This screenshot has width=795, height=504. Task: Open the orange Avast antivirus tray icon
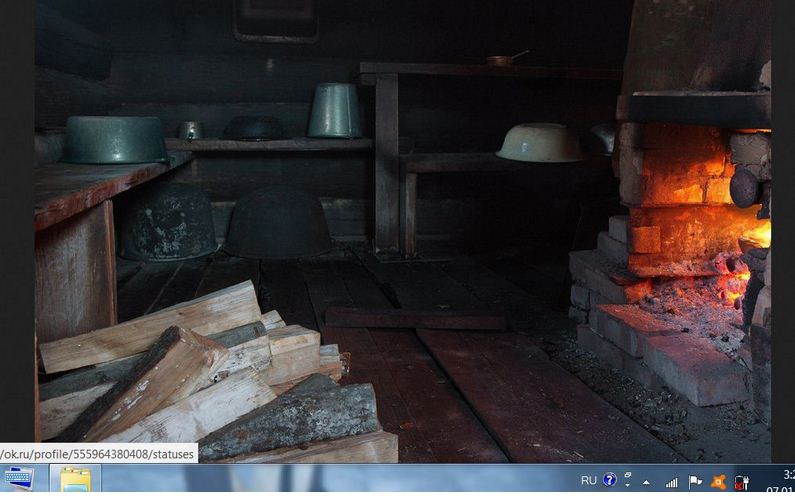pyautogui.click(x=718, y=482)
